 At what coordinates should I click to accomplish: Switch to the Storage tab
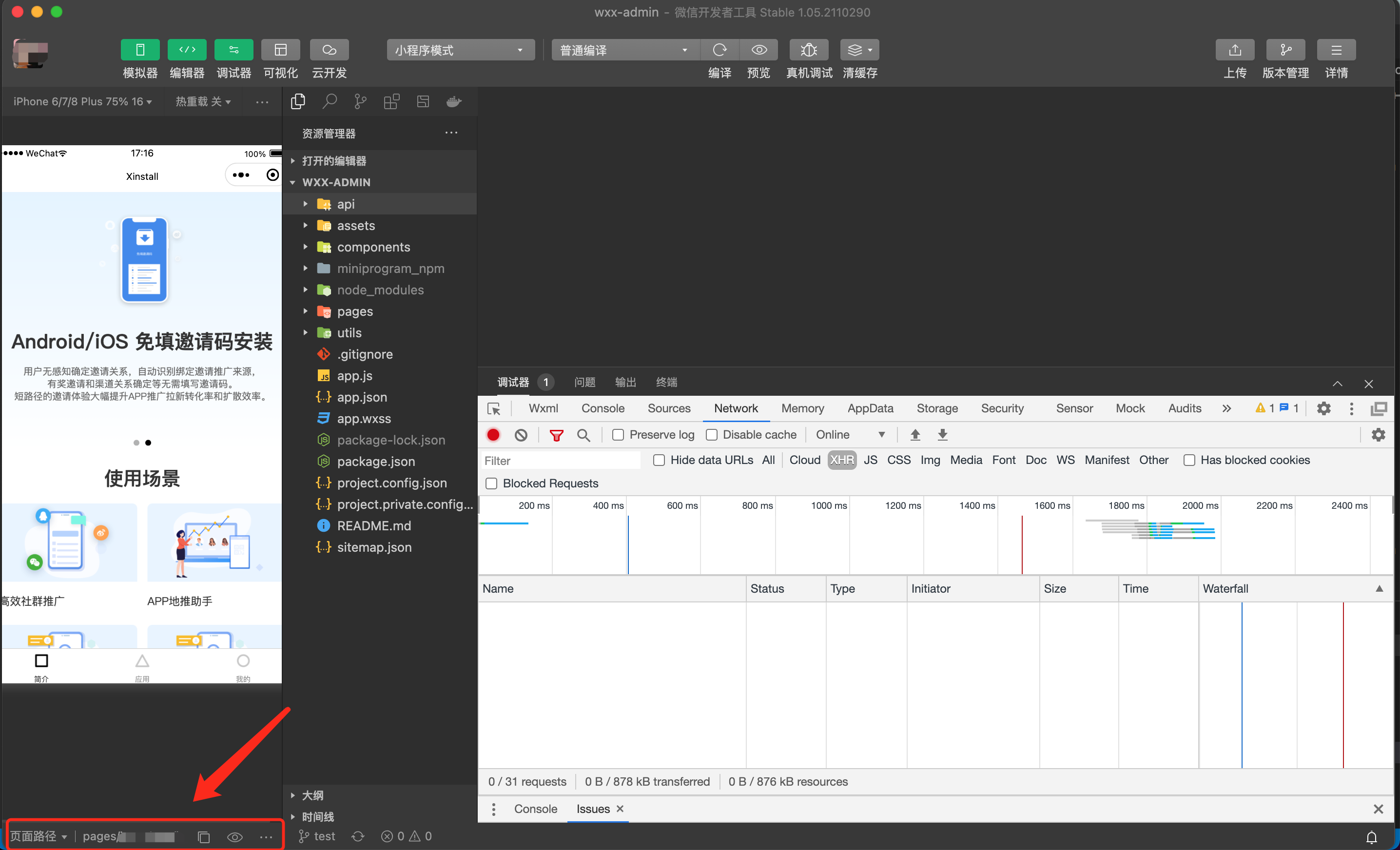[x=936, y=408]
